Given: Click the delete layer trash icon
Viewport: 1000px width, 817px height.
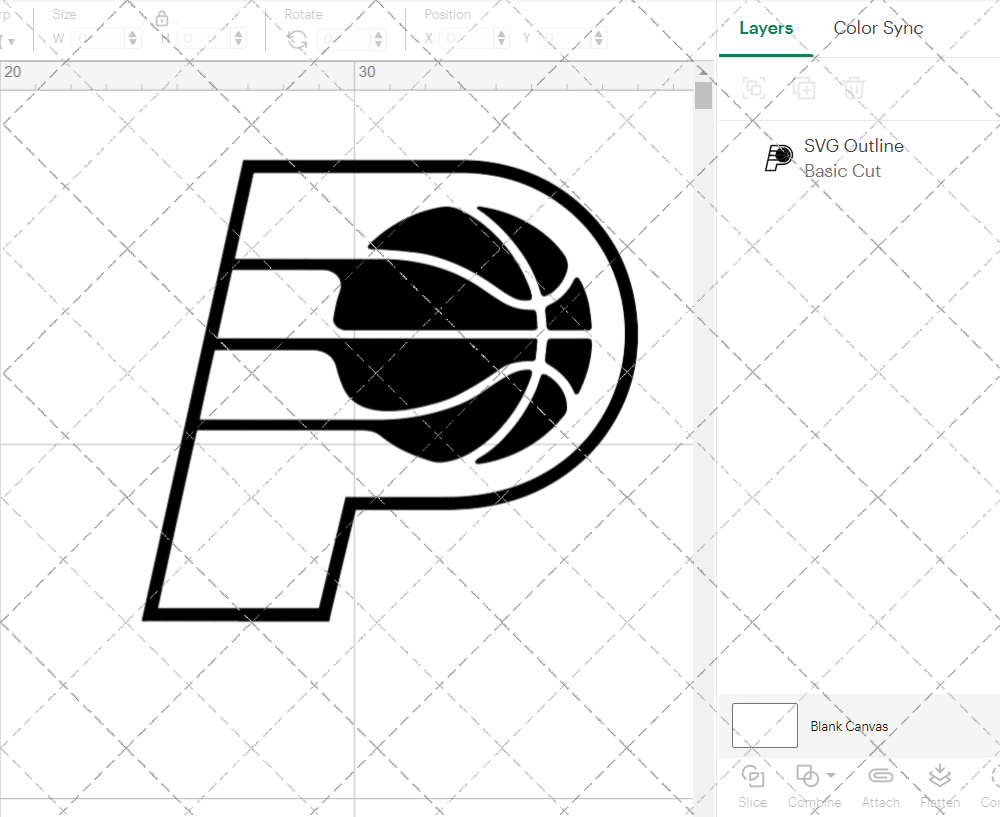Looking at the screenshot, I should click(x=853, y=88).
